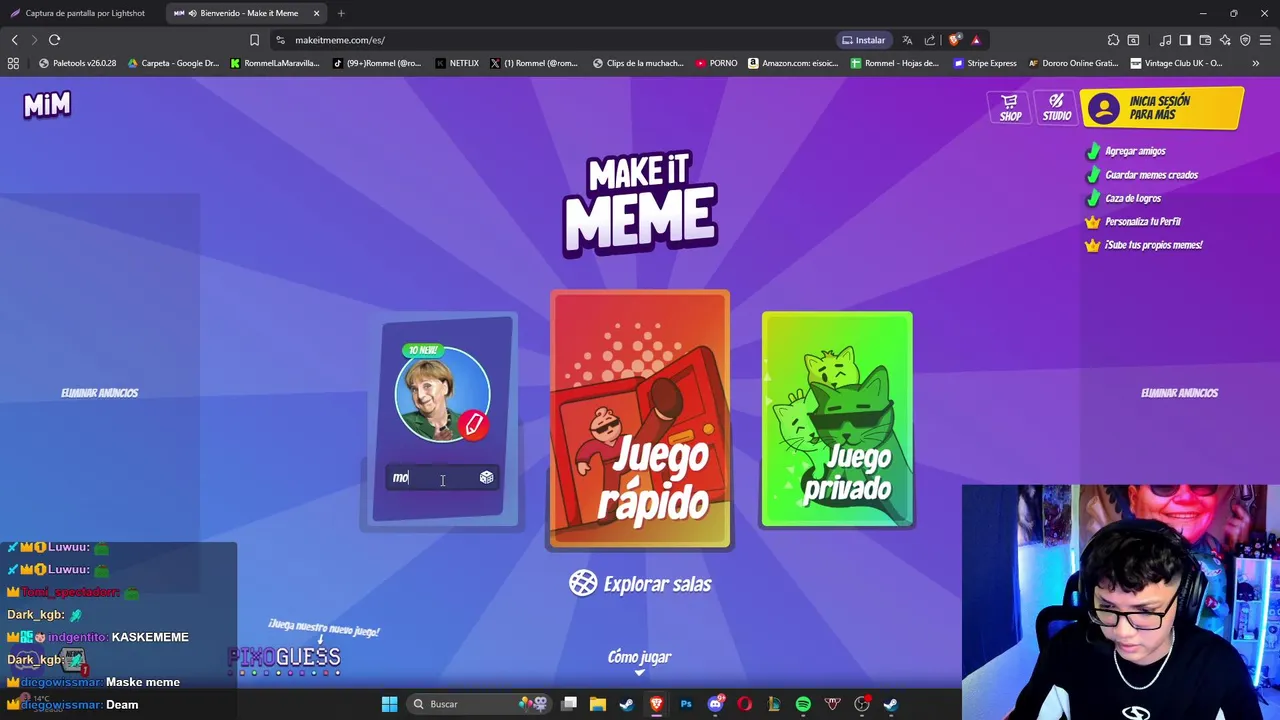Open Discord from taskbar
Viewport: 1280px width, 720px height.
[x=715, y=704]
